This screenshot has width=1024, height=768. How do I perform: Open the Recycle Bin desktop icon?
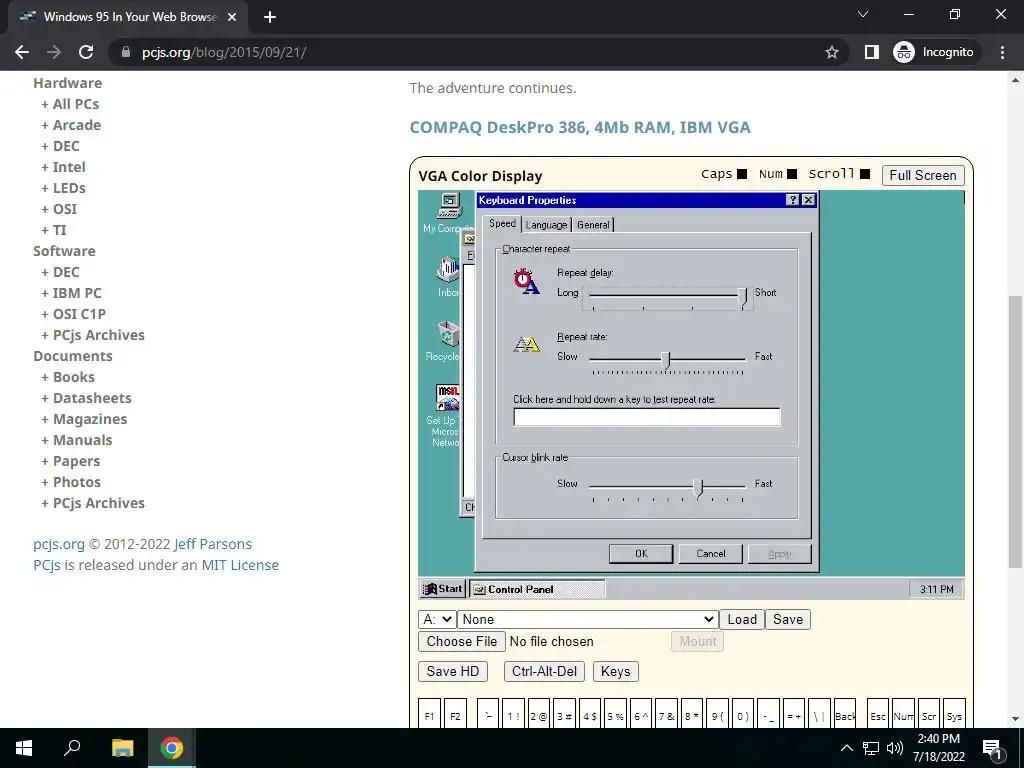(449, 334)
